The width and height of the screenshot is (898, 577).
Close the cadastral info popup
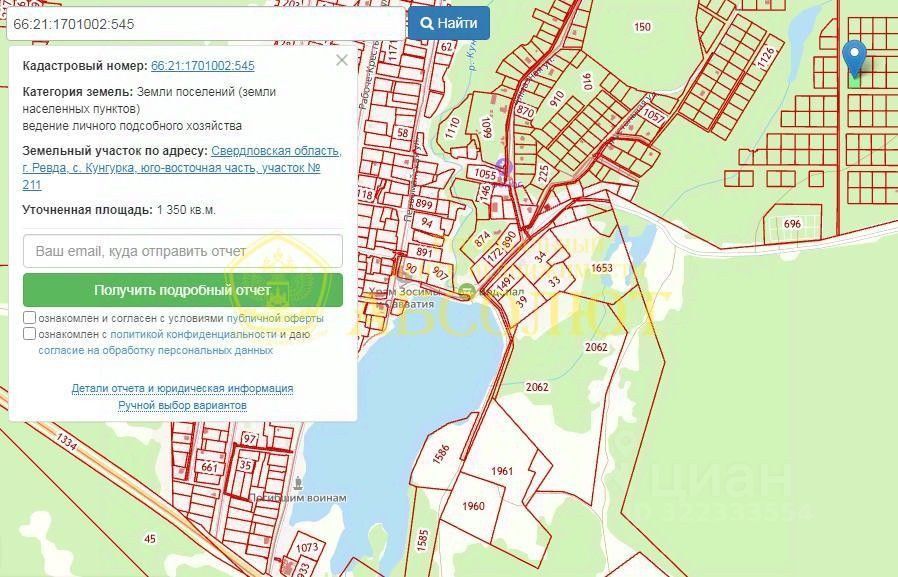pyautogui.click(x=341, y=60)
